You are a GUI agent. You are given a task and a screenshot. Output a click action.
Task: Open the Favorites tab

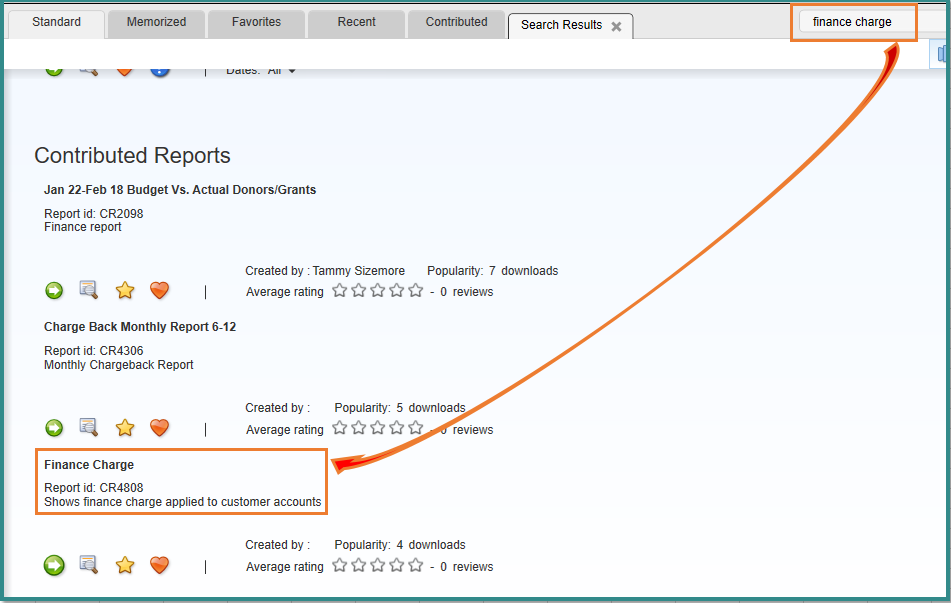point(257,22)
